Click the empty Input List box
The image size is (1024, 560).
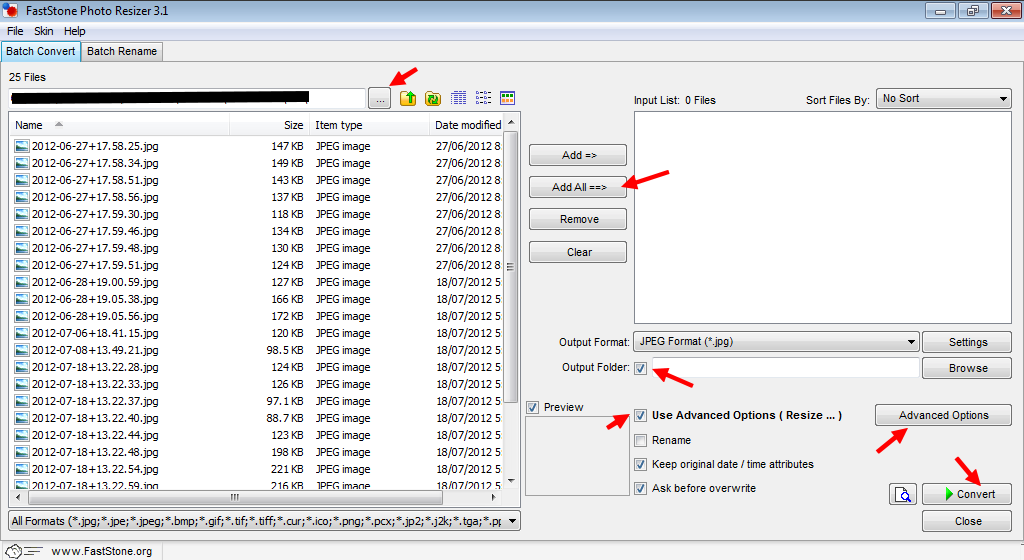click(x=822, y=217)
